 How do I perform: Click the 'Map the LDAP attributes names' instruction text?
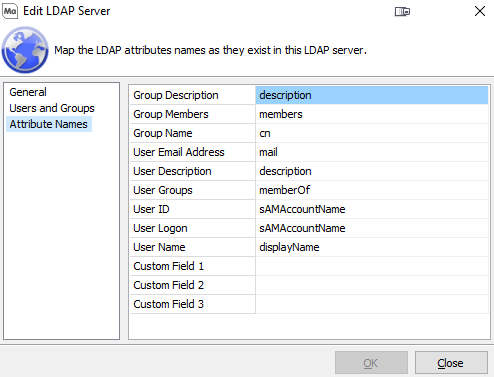210,50
